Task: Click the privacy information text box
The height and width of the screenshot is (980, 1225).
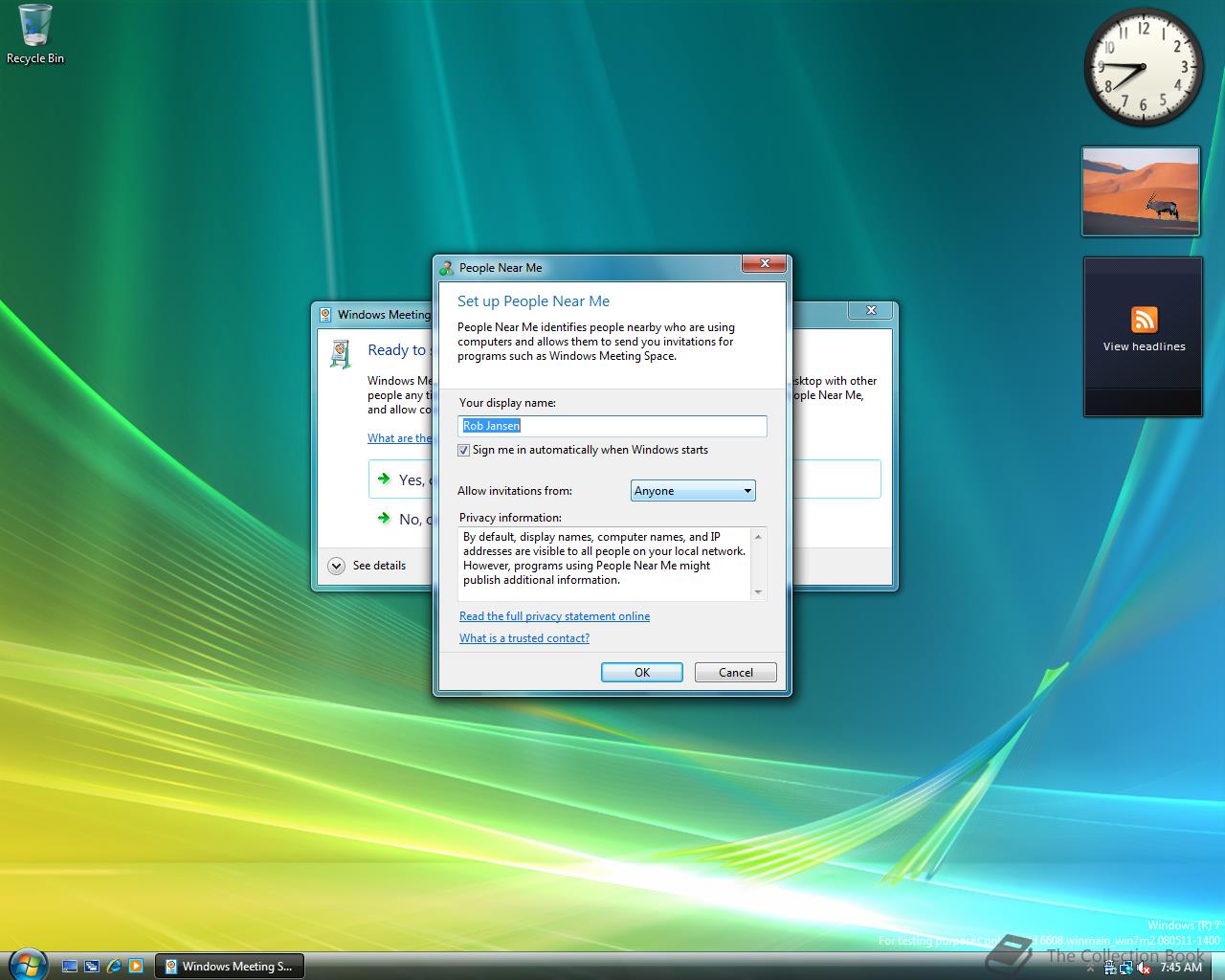Action: pyautogui.click(x=605, y=564)
